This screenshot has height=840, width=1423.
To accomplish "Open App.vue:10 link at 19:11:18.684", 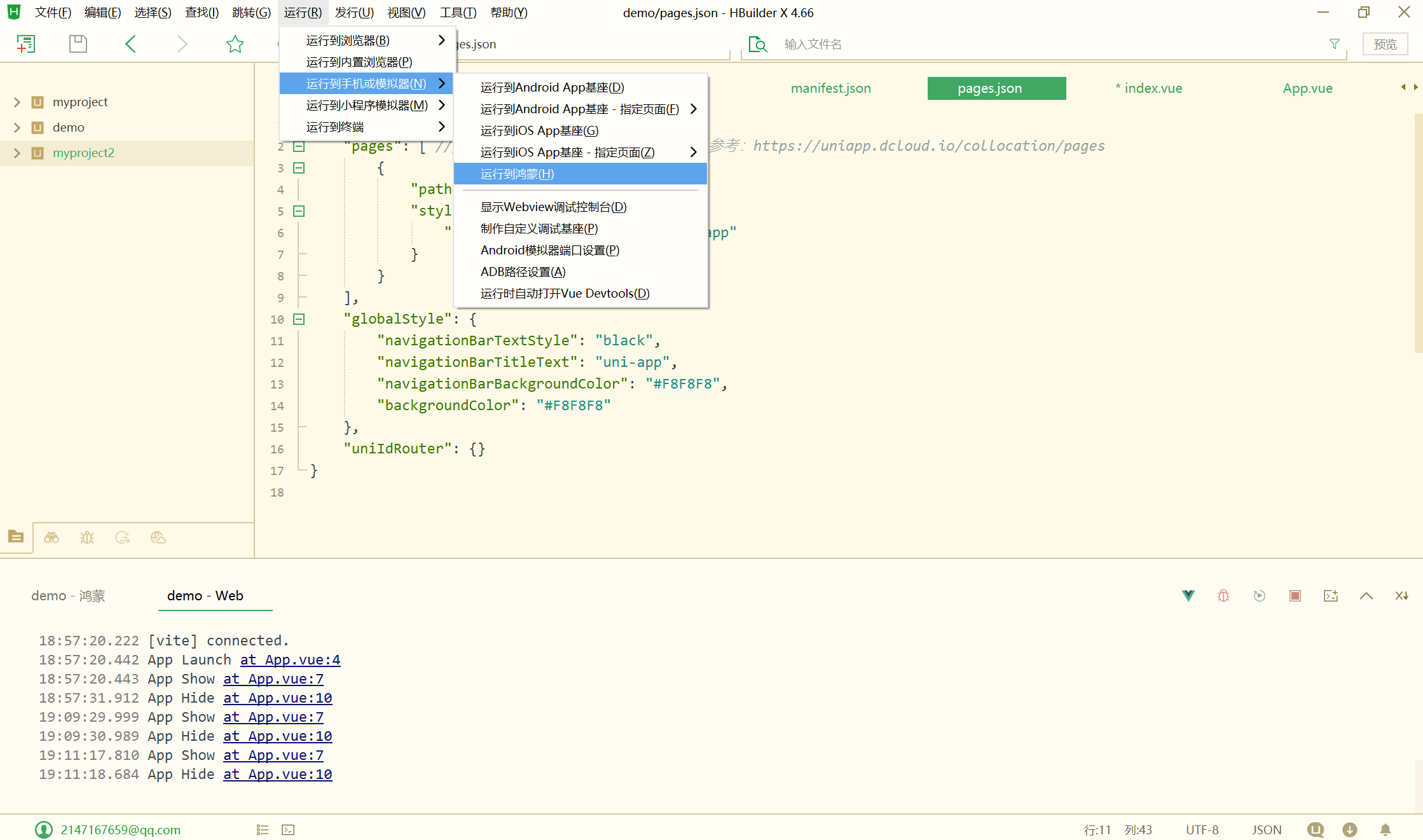I will (278, 775).
